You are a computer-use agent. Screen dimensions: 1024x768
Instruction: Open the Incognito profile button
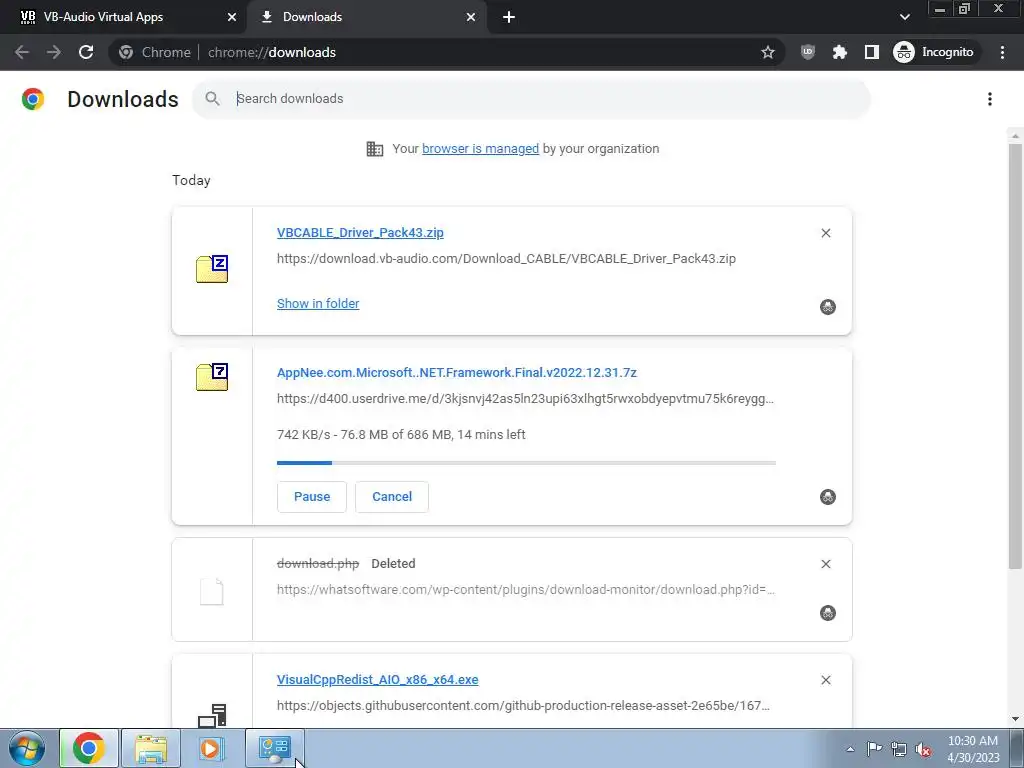coord(934,52)
